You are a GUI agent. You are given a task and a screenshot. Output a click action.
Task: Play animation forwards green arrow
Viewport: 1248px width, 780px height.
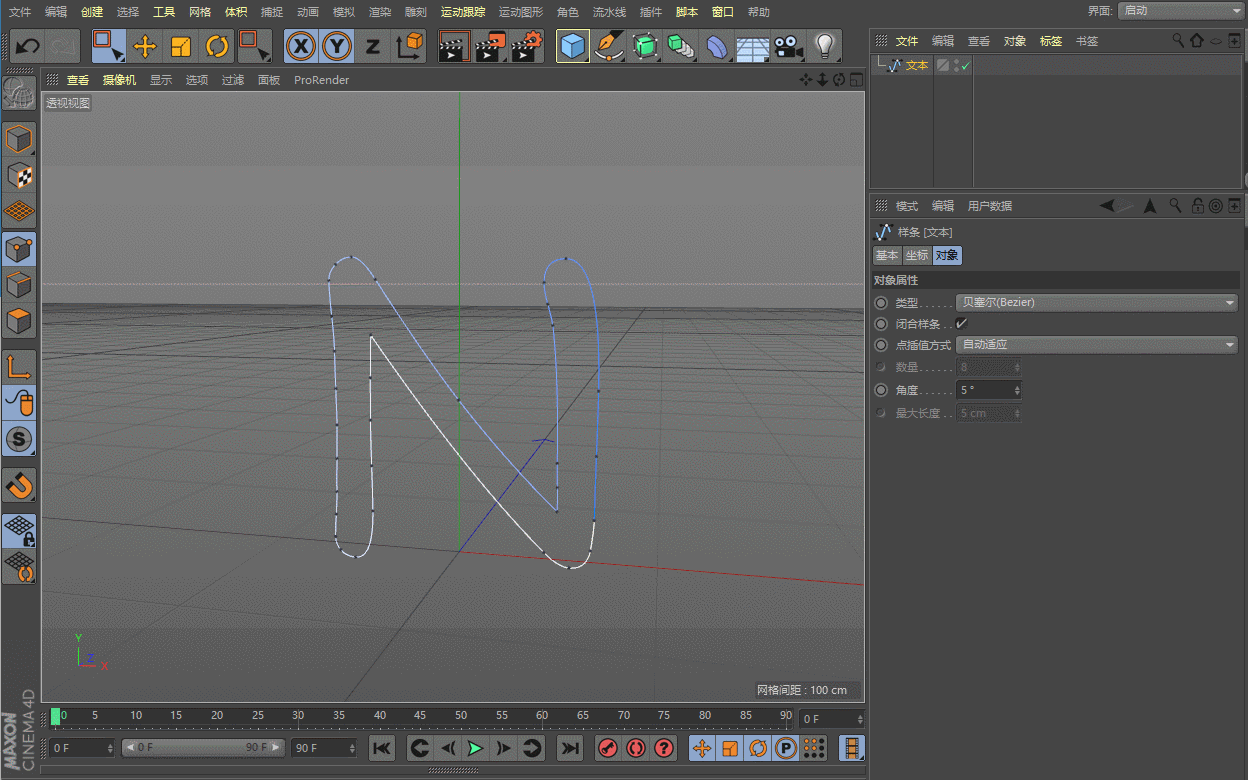coord(475,748)
